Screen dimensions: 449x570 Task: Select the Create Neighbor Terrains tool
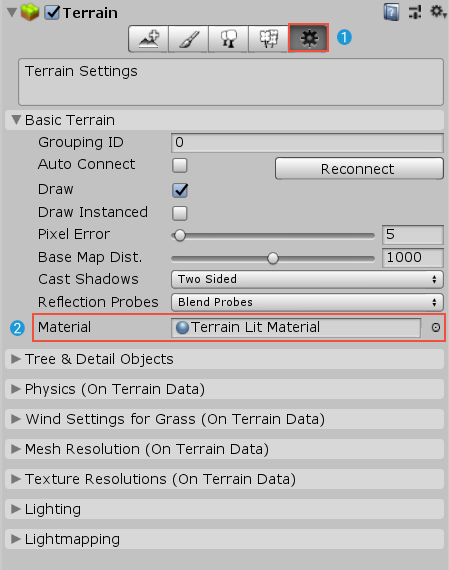(x=148, y=39)
